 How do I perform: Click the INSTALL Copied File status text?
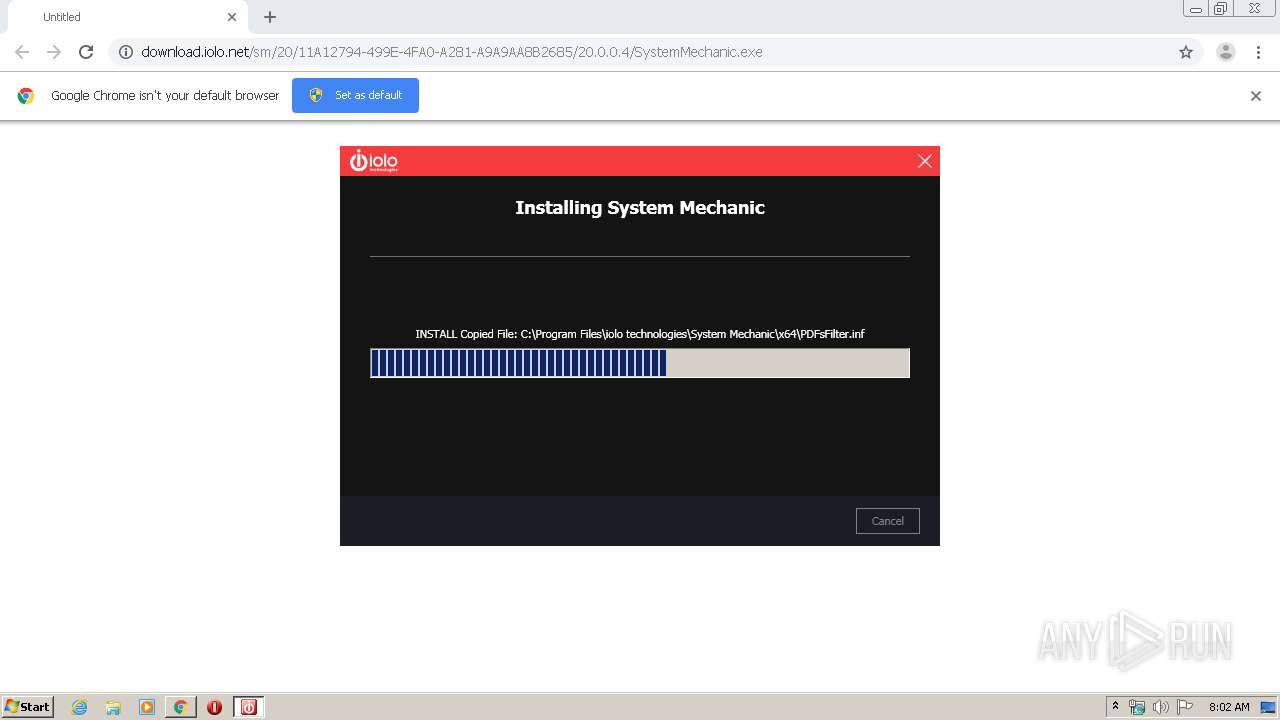click(640, 334)
